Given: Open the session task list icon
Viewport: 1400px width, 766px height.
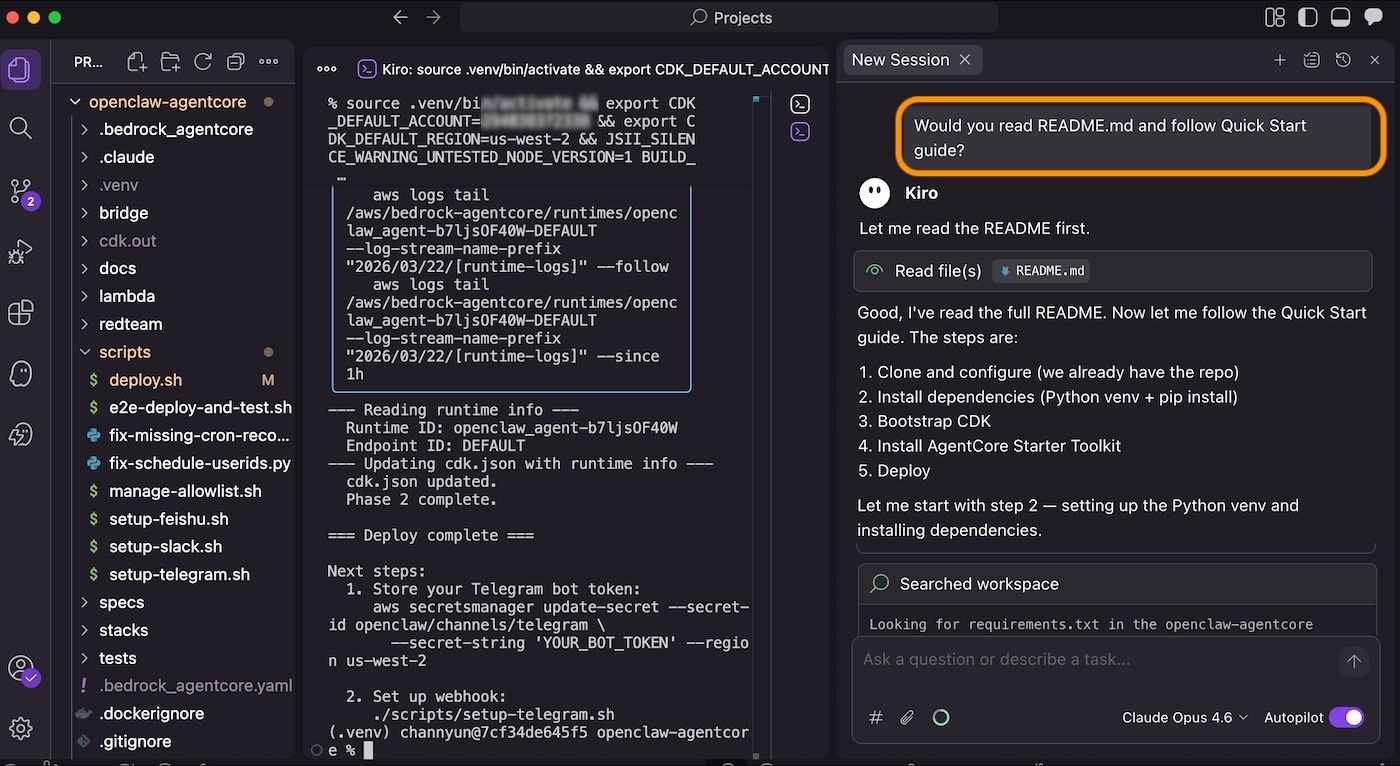Looking at the screenshot, I should click(1312, 60).
